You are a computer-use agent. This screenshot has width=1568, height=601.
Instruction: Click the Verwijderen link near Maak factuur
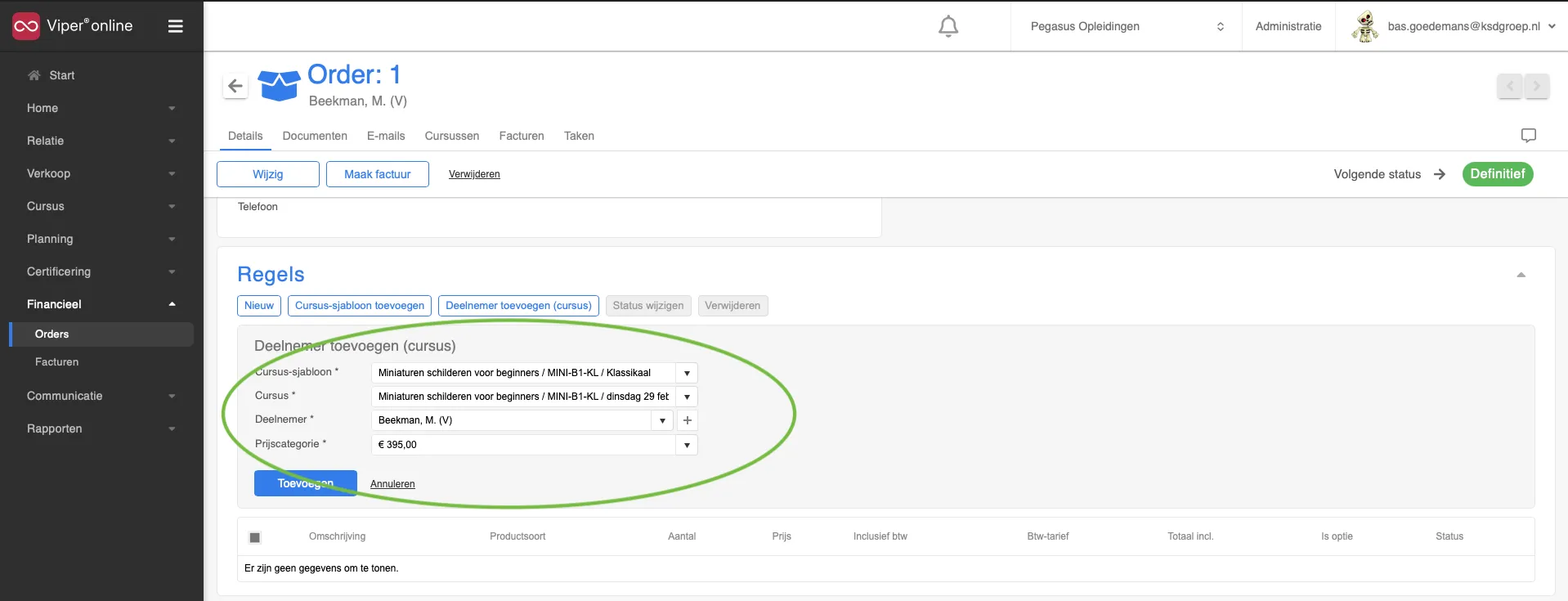[x=474, y=174]
